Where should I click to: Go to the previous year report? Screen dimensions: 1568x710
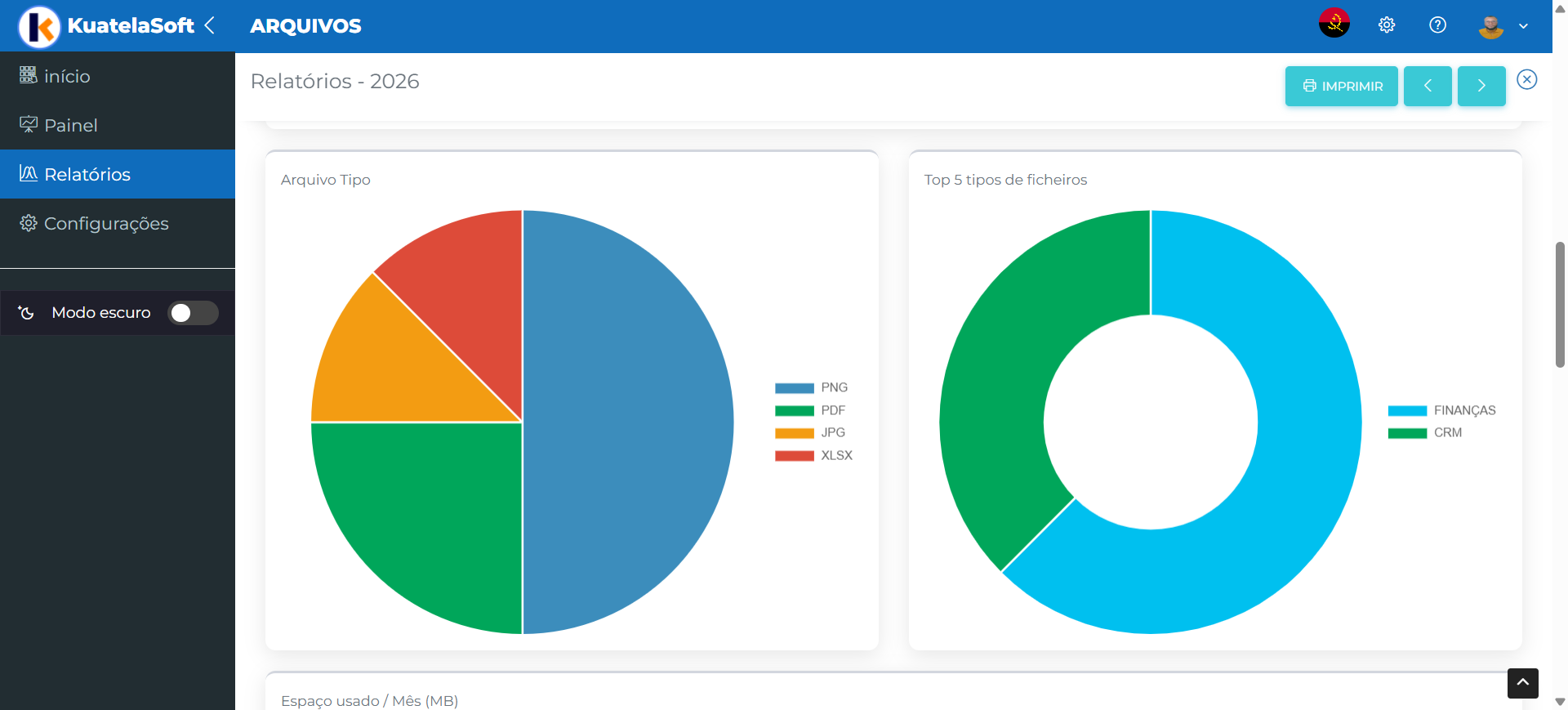[x=1427, y=86]
